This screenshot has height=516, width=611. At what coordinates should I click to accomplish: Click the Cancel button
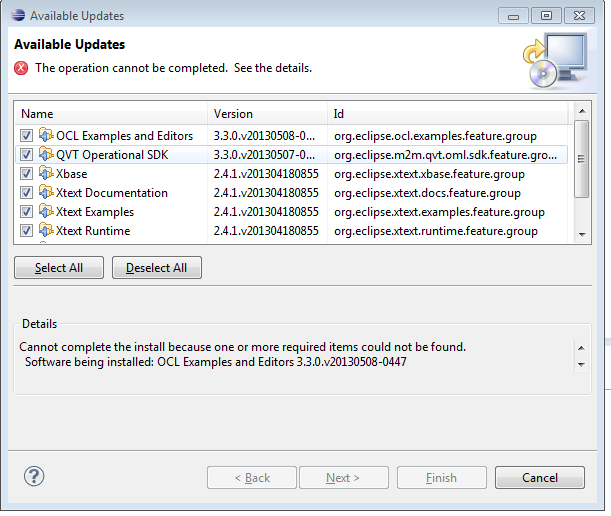540,477
